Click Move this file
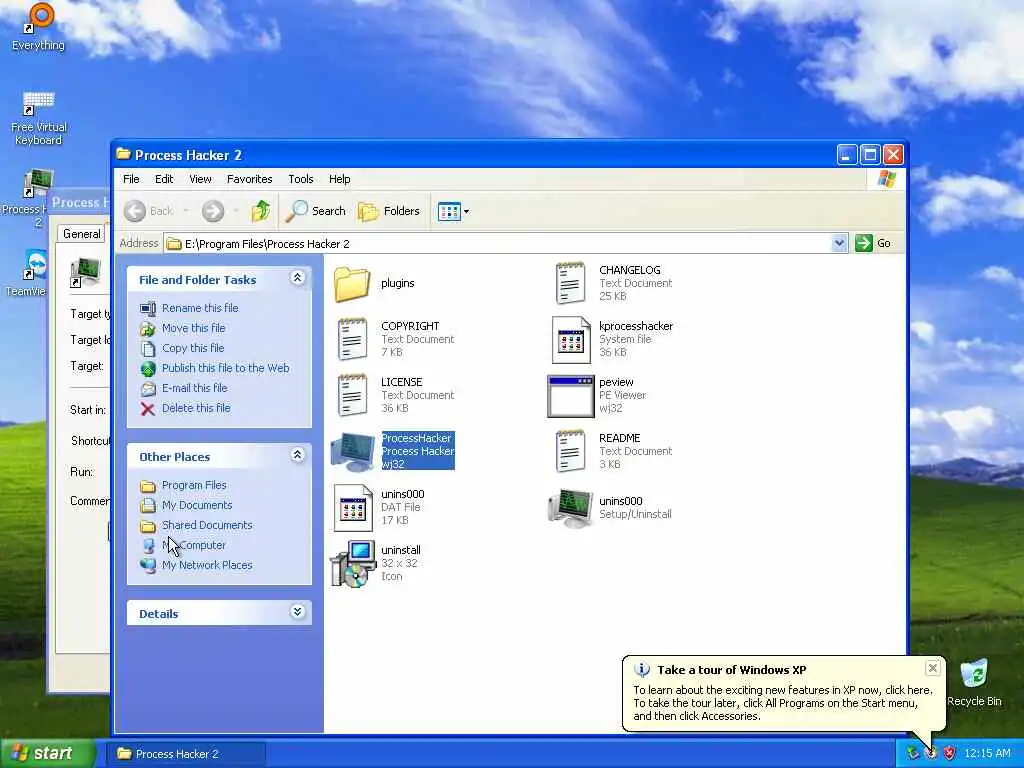1024x768 pixels. (193, 328)
